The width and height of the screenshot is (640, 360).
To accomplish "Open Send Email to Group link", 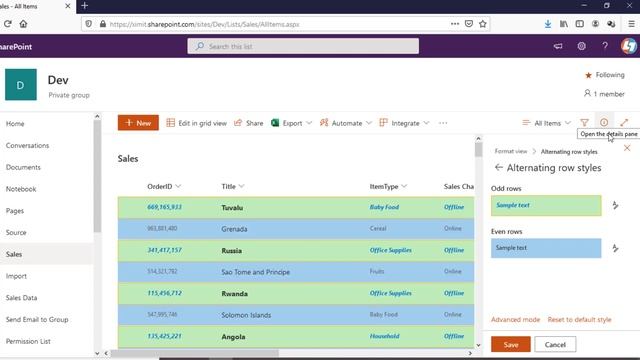I will click(x=37, y=319).
